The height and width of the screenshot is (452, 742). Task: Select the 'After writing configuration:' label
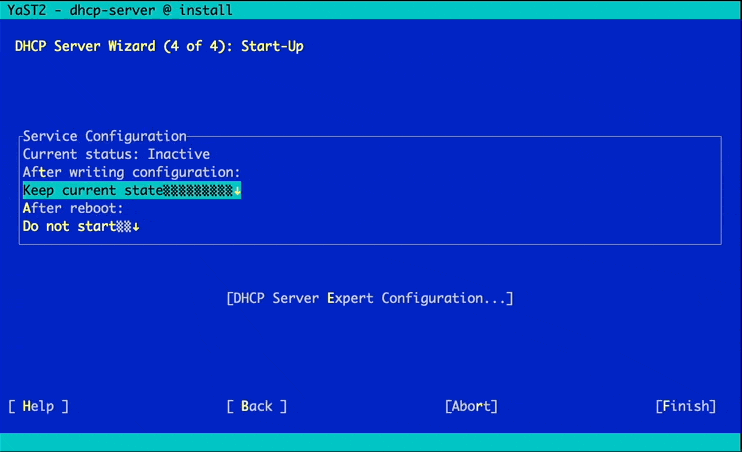(x=131, y=172)
